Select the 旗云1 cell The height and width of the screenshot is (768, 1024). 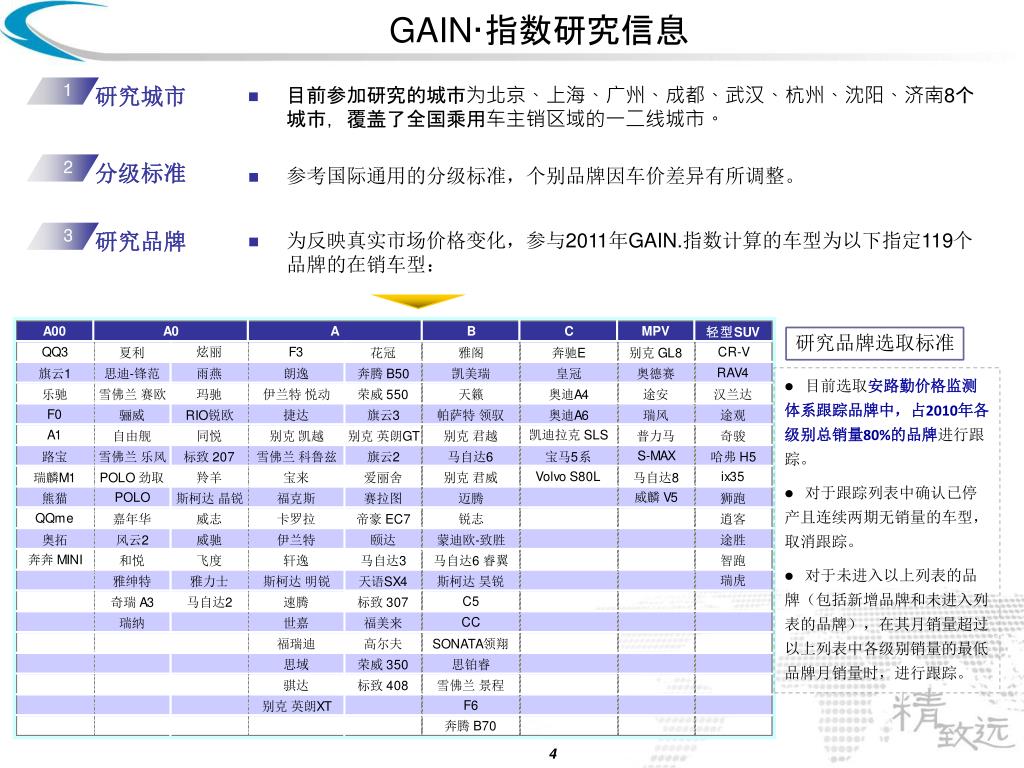click(55, 373)
